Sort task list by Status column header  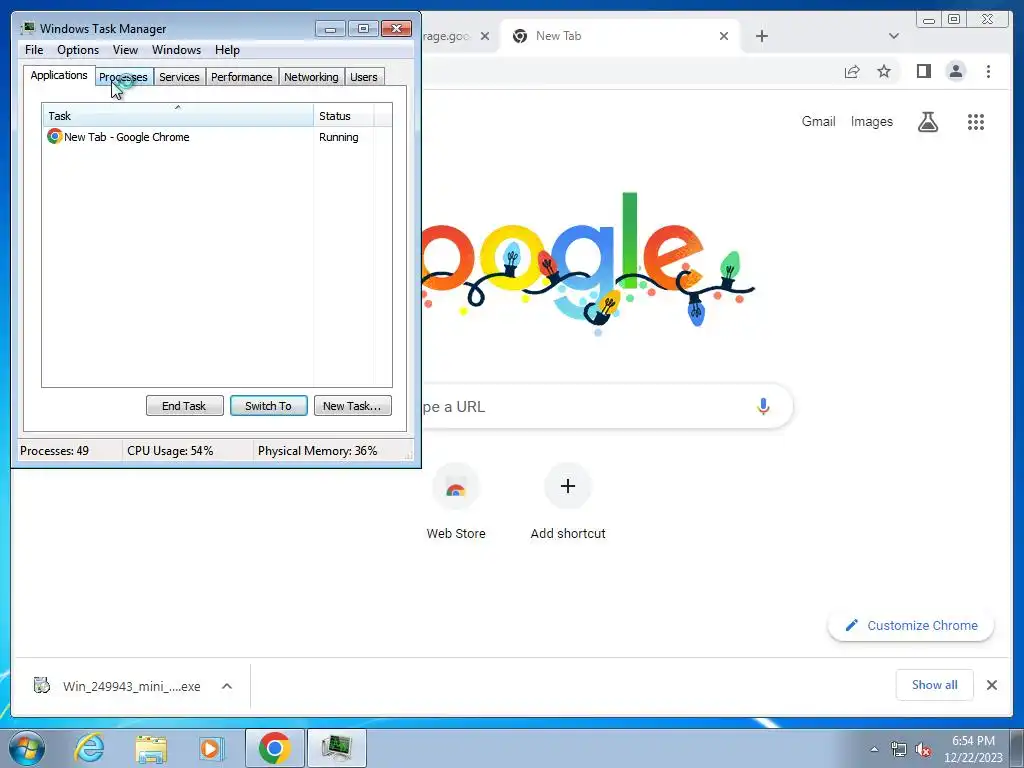pyautogui.click(x=344, y=116)
